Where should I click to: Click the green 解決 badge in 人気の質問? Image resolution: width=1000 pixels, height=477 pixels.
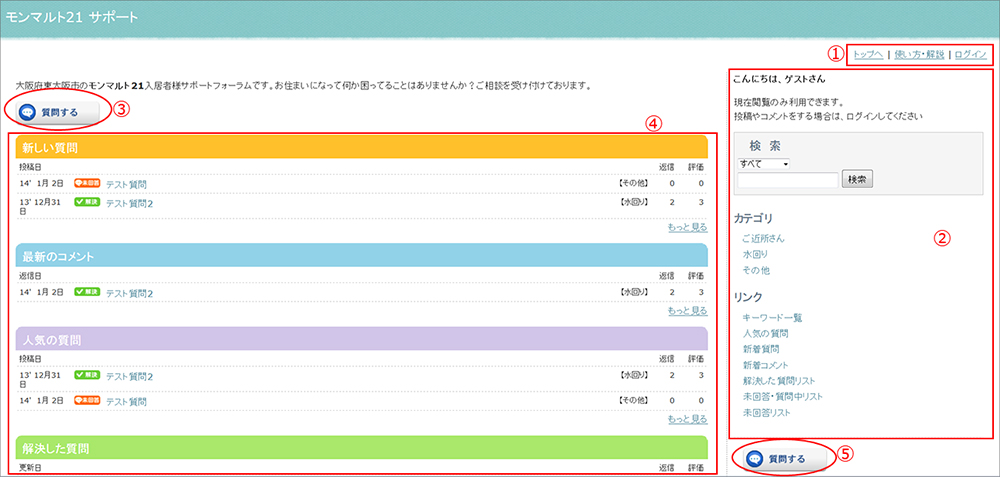87,375
